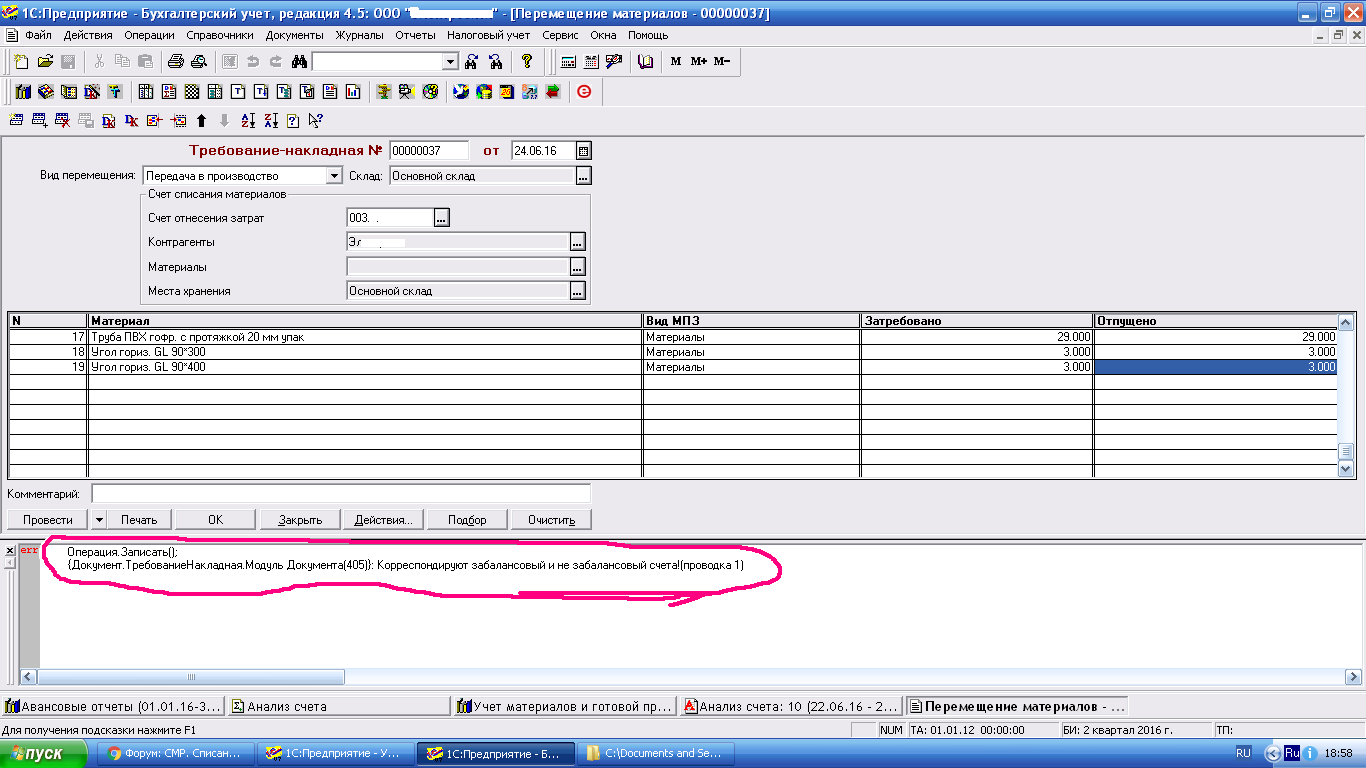This screenshot has width=1366, height=768.
Task: Click the red circled 'e' icon
Action: point(584,92)
